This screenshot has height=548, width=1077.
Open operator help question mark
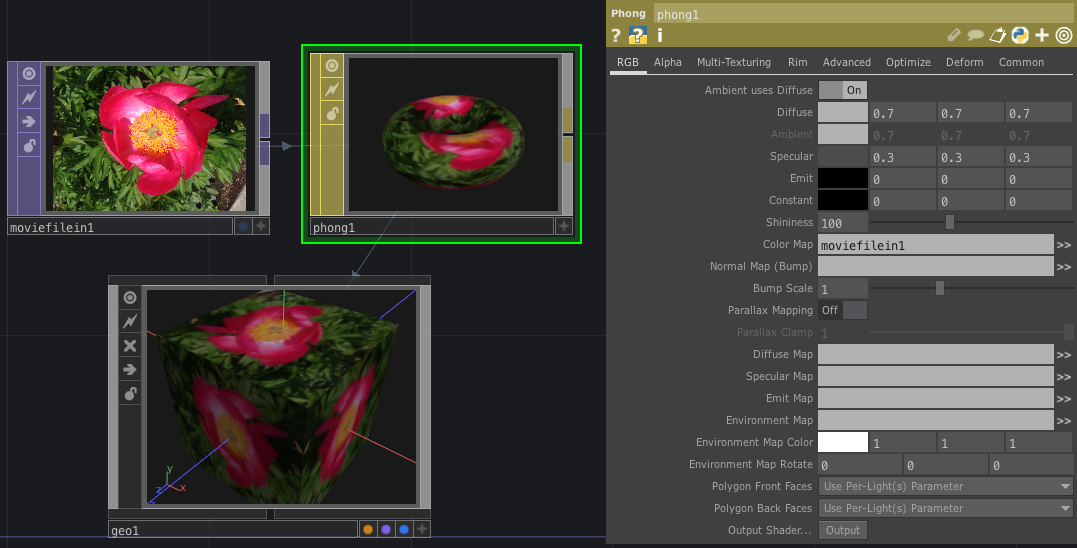(616, 35)
